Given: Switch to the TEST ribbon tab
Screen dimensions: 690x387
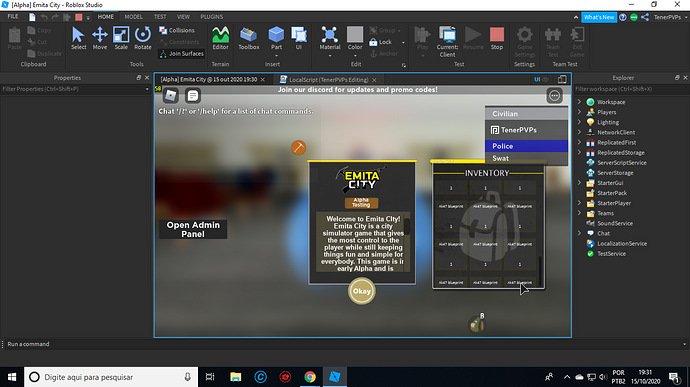Looking at the screenshot, I should (160, 17).
